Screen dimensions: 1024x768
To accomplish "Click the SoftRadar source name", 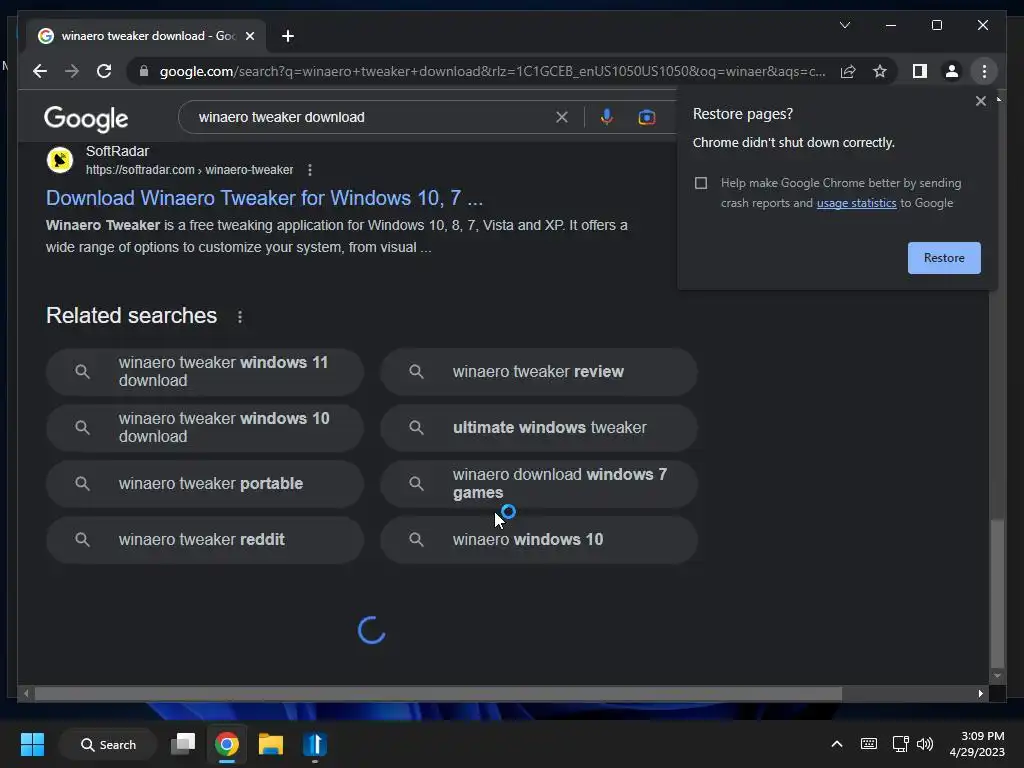I will coord(118,151).
